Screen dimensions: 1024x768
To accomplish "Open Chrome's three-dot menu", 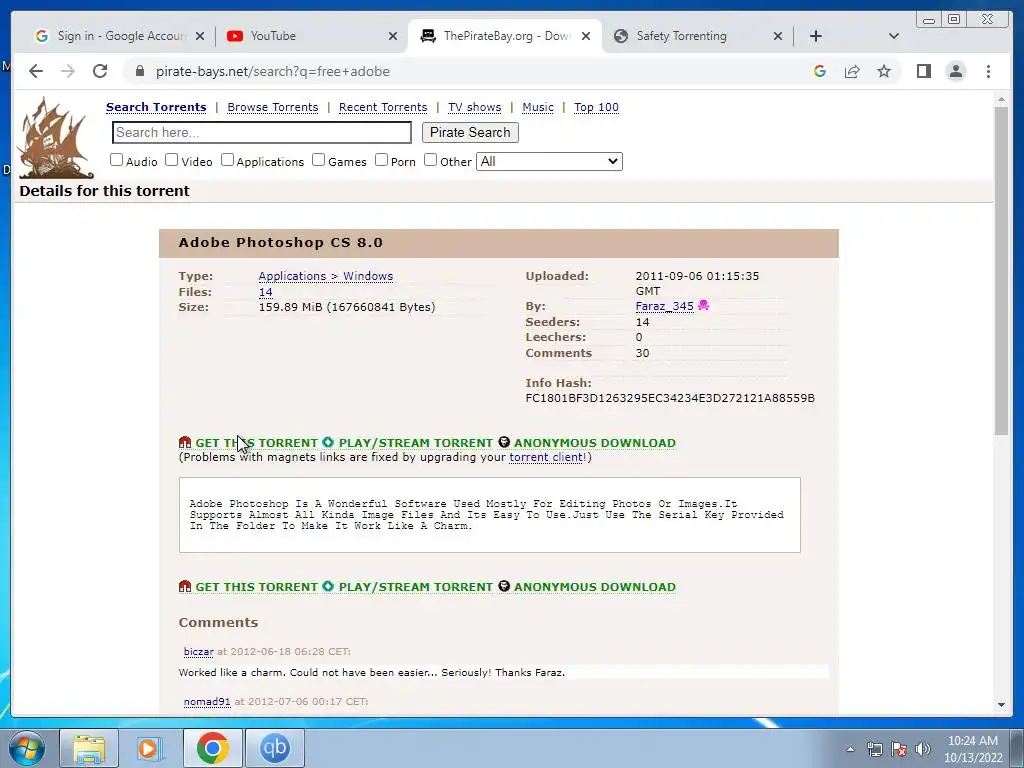I will pos(988,71).
